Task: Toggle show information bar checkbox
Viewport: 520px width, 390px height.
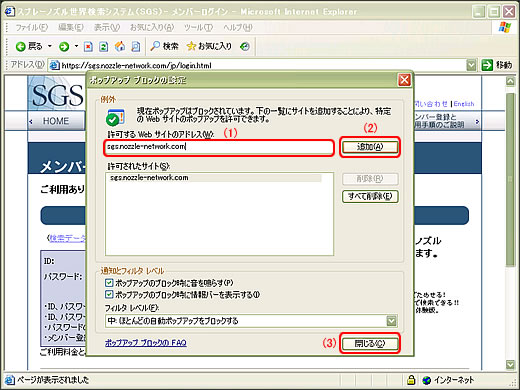Action: click(109, 294)
